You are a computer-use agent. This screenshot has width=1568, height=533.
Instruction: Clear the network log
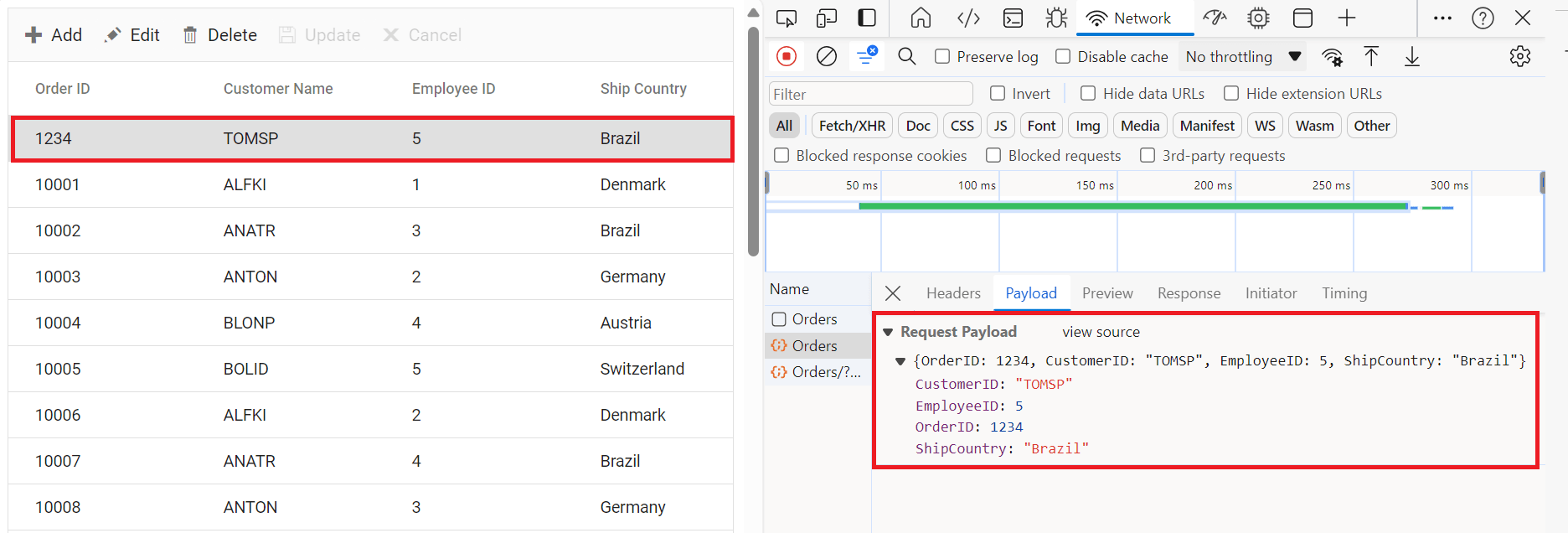click(826, 56)
